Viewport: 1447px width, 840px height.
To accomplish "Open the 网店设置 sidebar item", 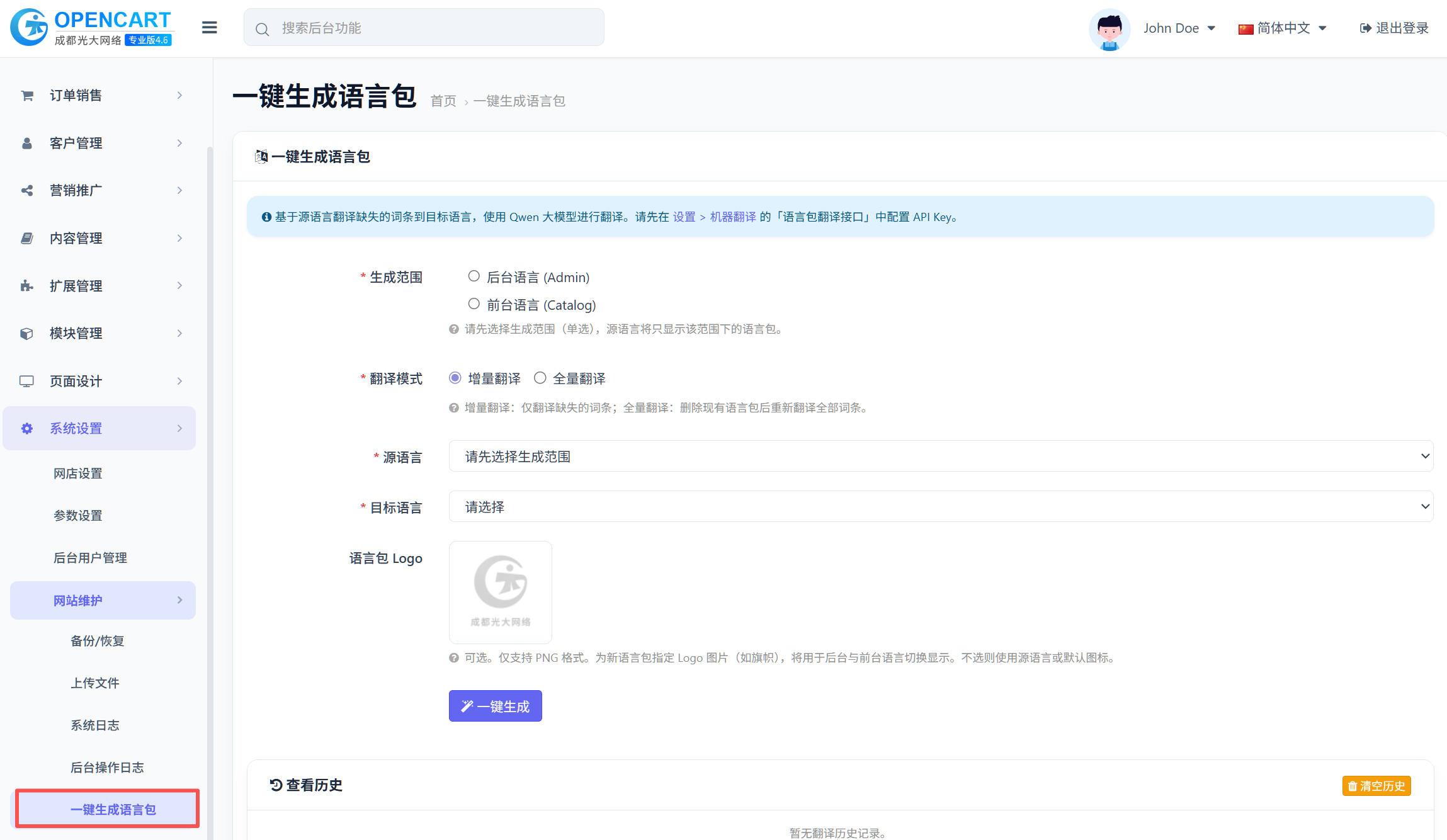I will click(x=77, y=474).
